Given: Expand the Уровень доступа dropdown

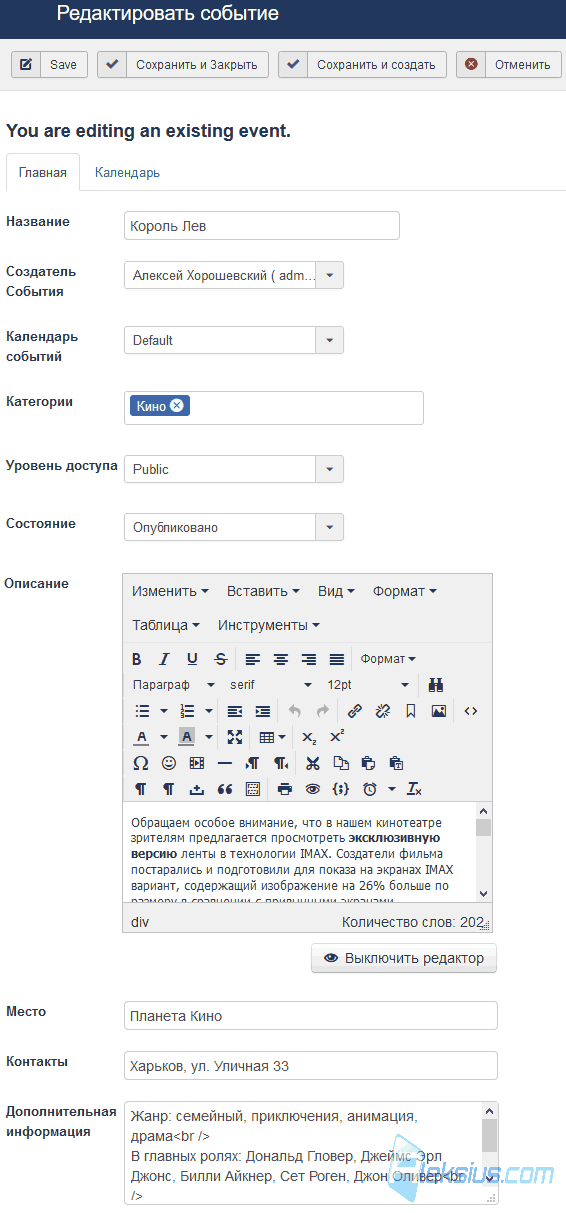Looking at the screenshot, I should [329, 469].
